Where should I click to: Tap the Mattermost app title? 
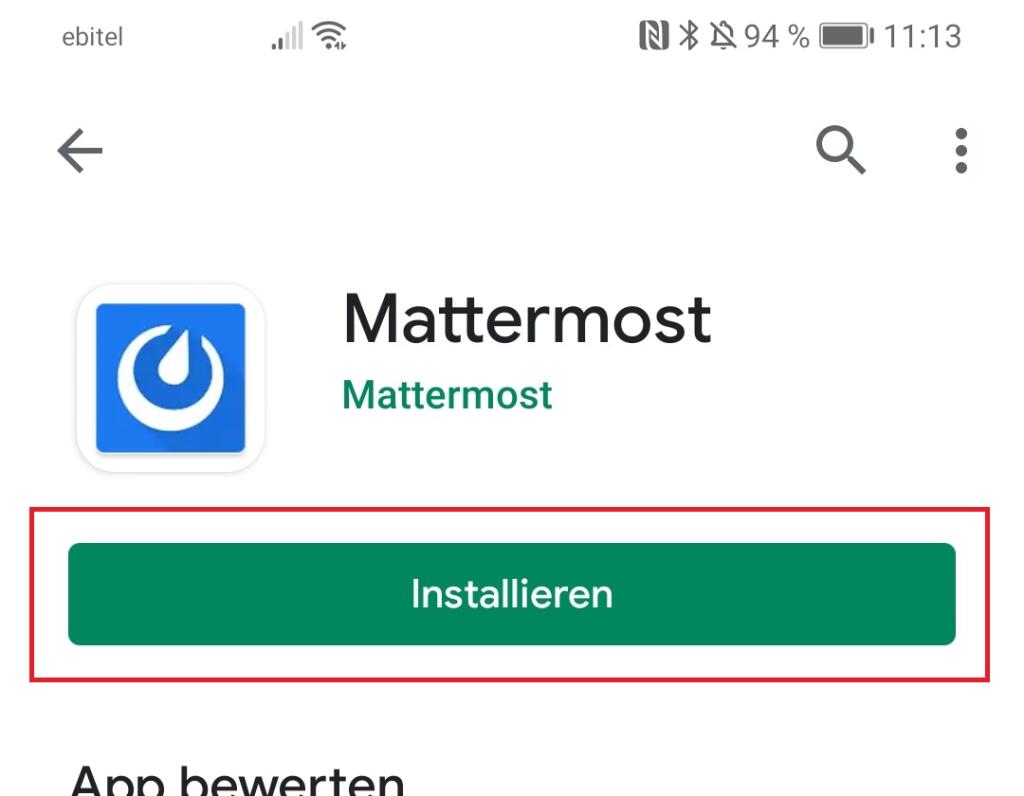tap(527, 319)
